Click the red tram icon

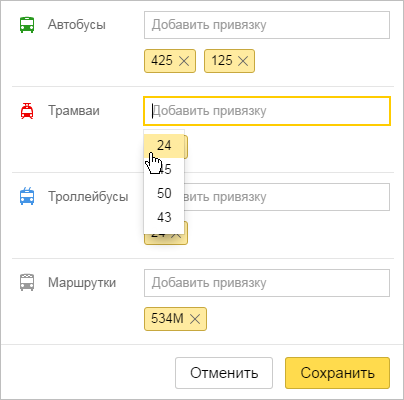click(27, 111)
